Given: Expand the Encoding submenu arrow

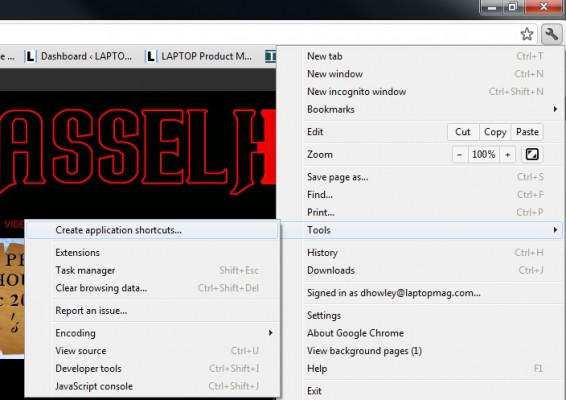Looking at the screenshot, I should click(271, 332).
